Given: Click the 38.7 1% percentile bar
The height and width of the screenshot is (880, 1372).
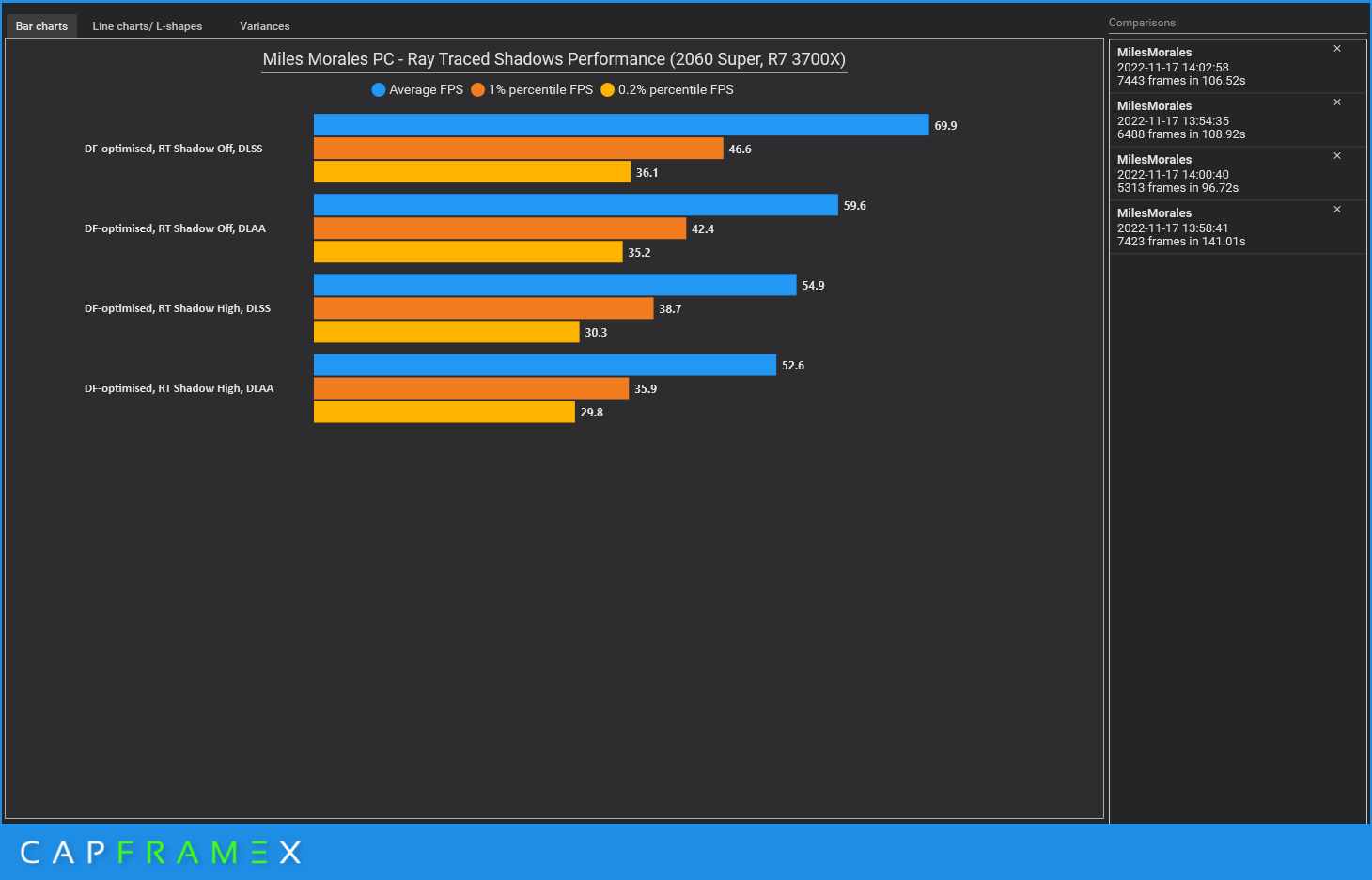Looking at the screenshot, I should pyautogui.click(x=484, y=308).
